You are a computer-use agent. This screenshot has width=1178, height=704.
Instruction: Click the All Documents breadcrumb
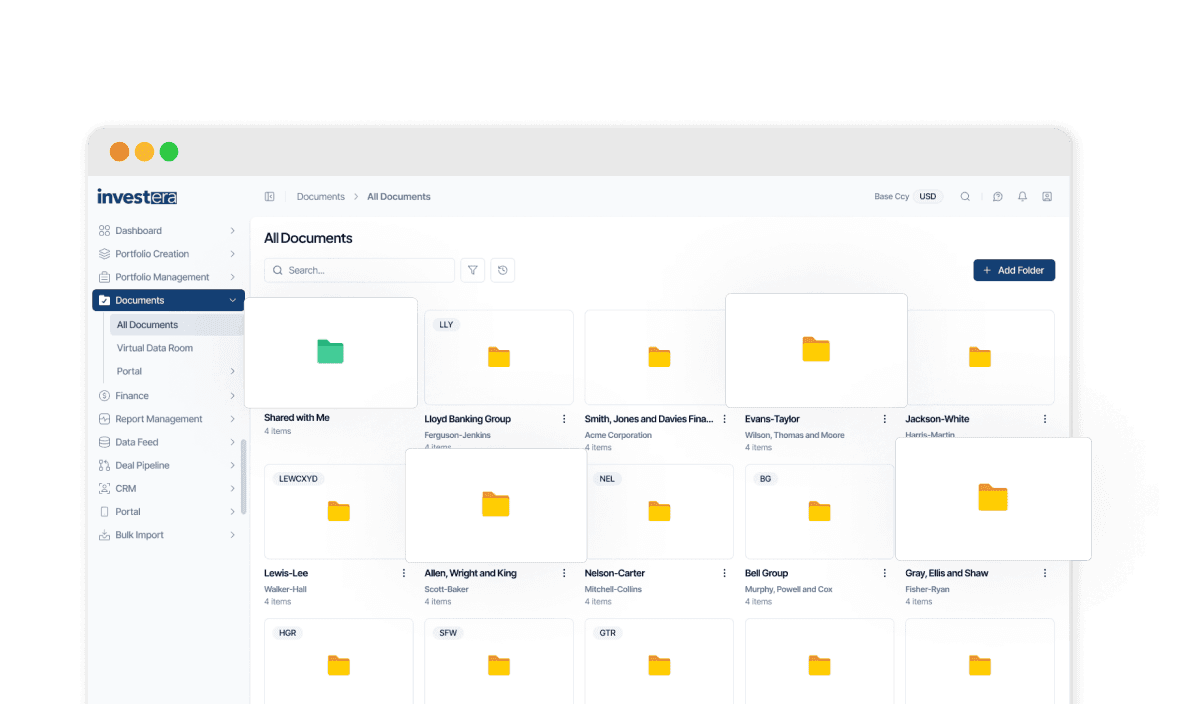(399, 197)
